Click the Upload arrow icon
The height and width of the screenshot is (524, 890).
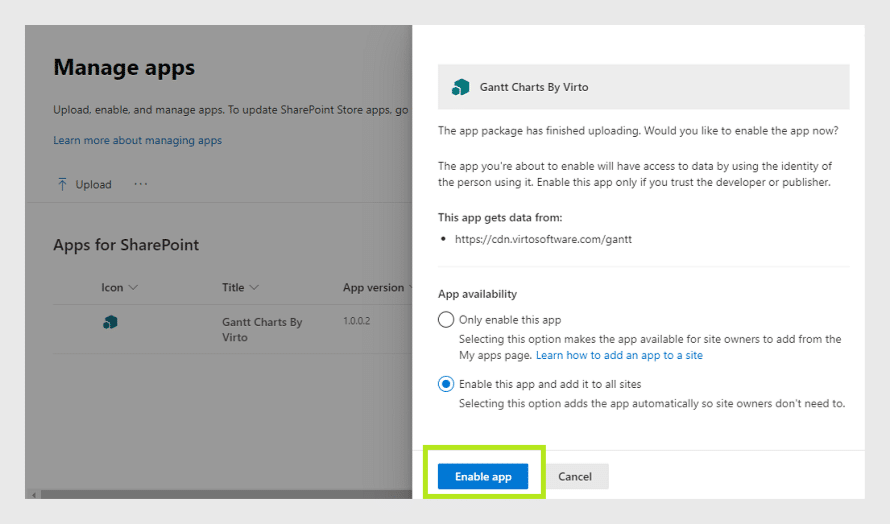(62, 184)
